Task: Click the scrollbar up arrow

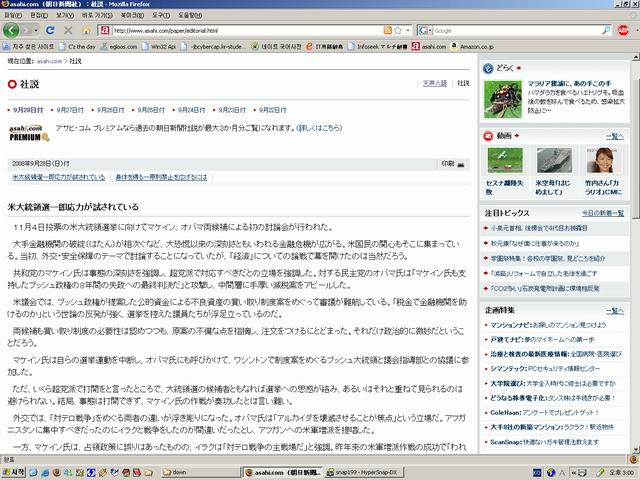Action: pos(636,58)
